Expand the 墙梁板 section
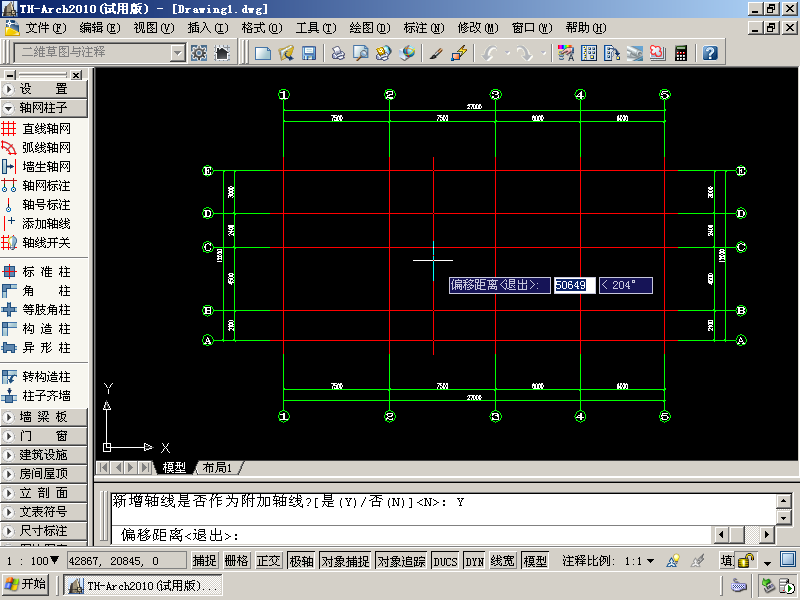Screen dimensions: 800x600 click(44, 417)
